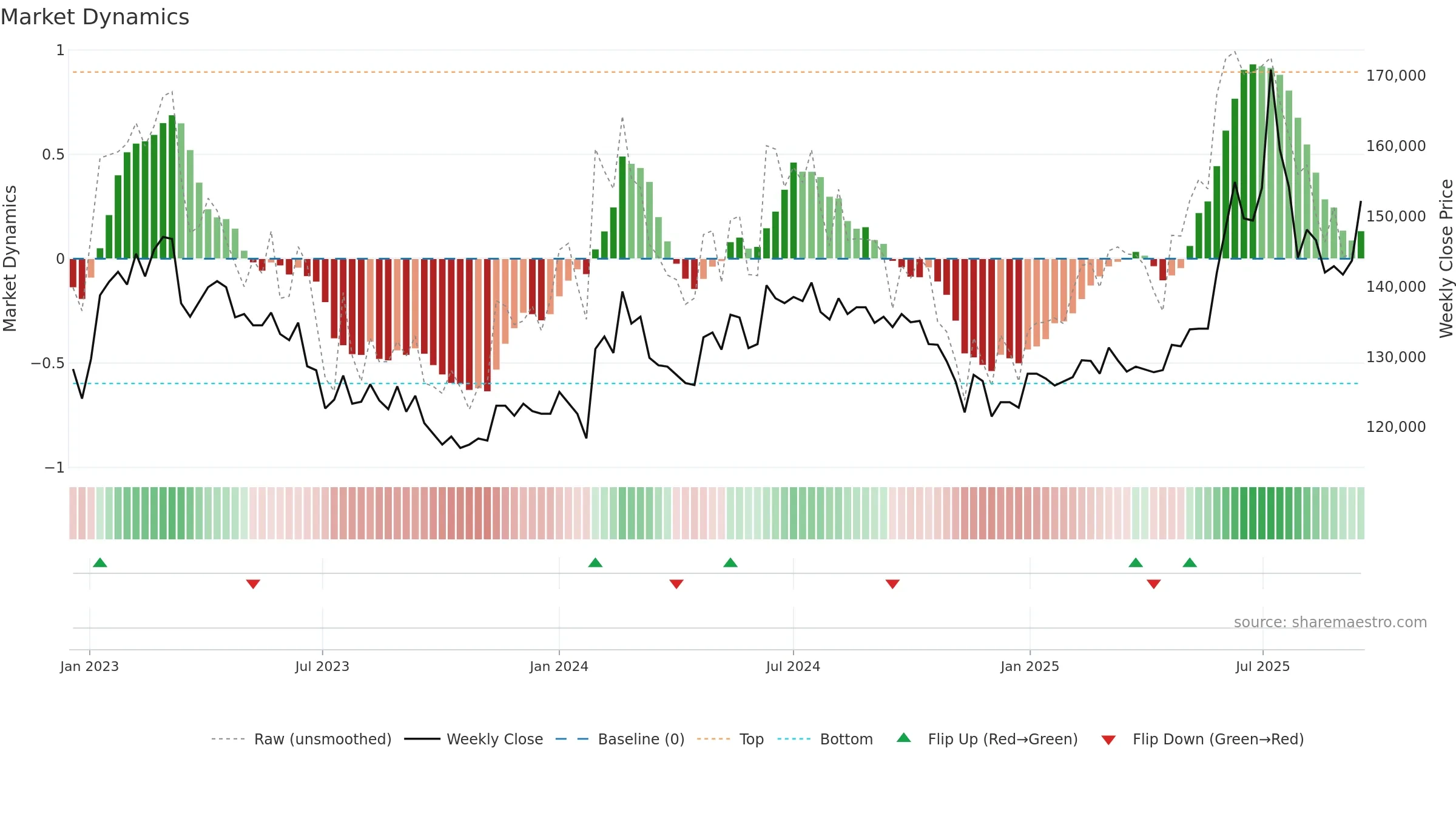Screen dimensions: 1456x819
Task: Select Flip Up marker around Mar 2025
Action: (1136, 562)
